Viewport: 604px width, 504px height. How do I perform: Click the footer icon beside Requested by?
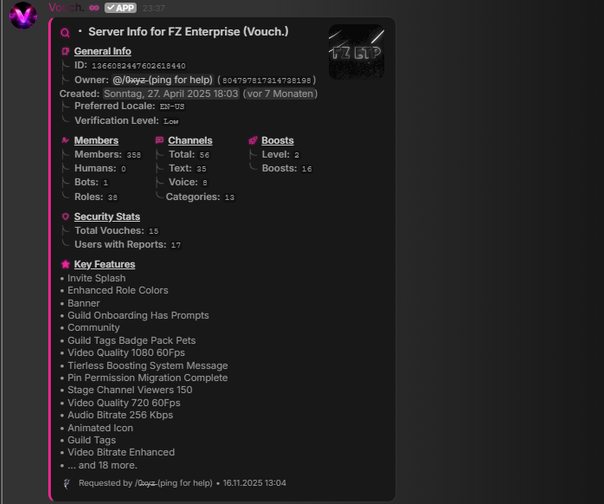(67, 483)
